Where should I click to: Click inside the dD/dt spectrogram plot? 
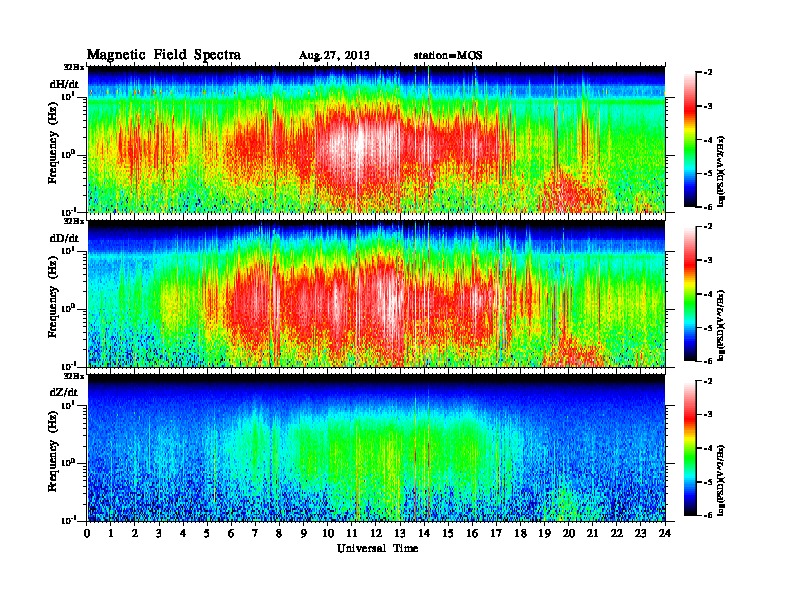[x=376, y=294]
